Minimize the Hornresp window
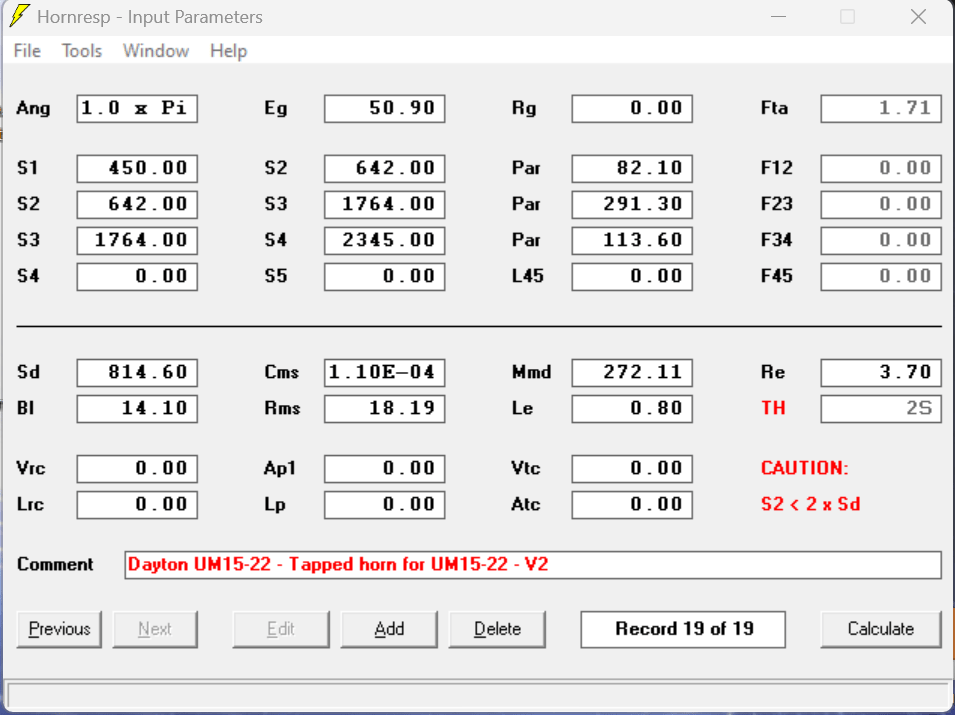955x715 pixels. click(778, 16)
